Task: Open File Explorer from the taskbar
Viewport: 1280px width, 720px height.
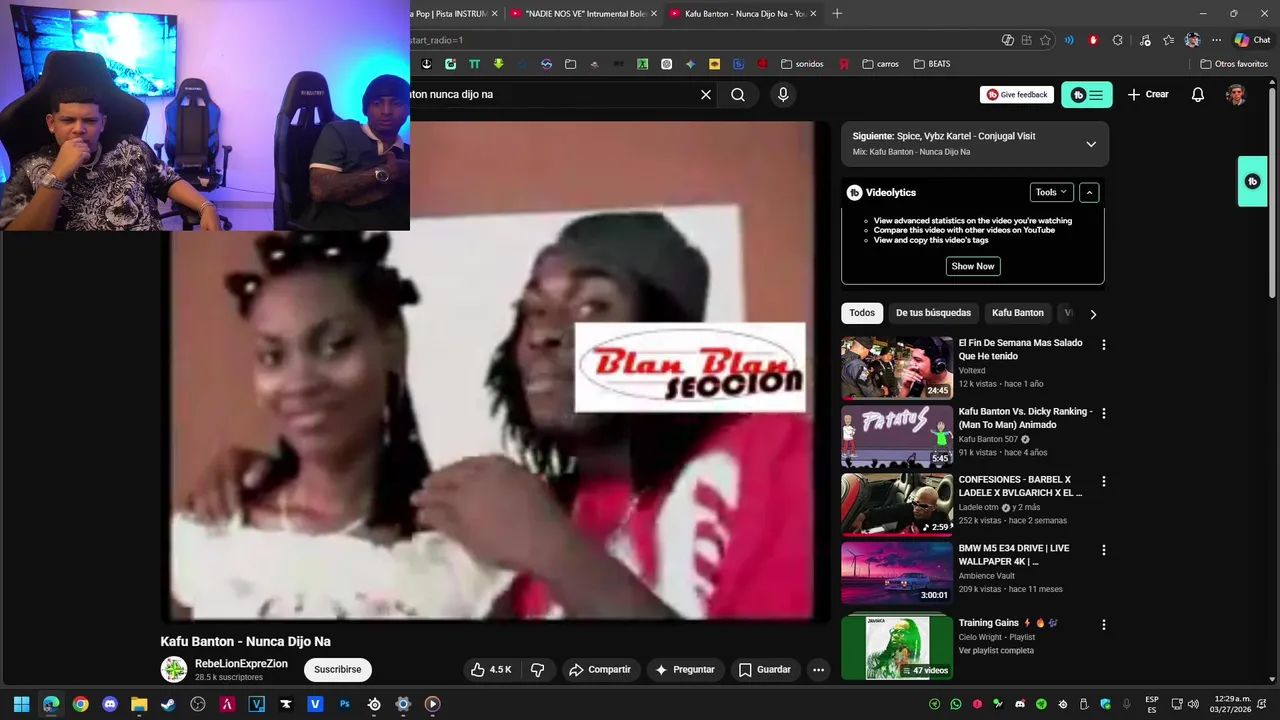Action: pos(139,704)
